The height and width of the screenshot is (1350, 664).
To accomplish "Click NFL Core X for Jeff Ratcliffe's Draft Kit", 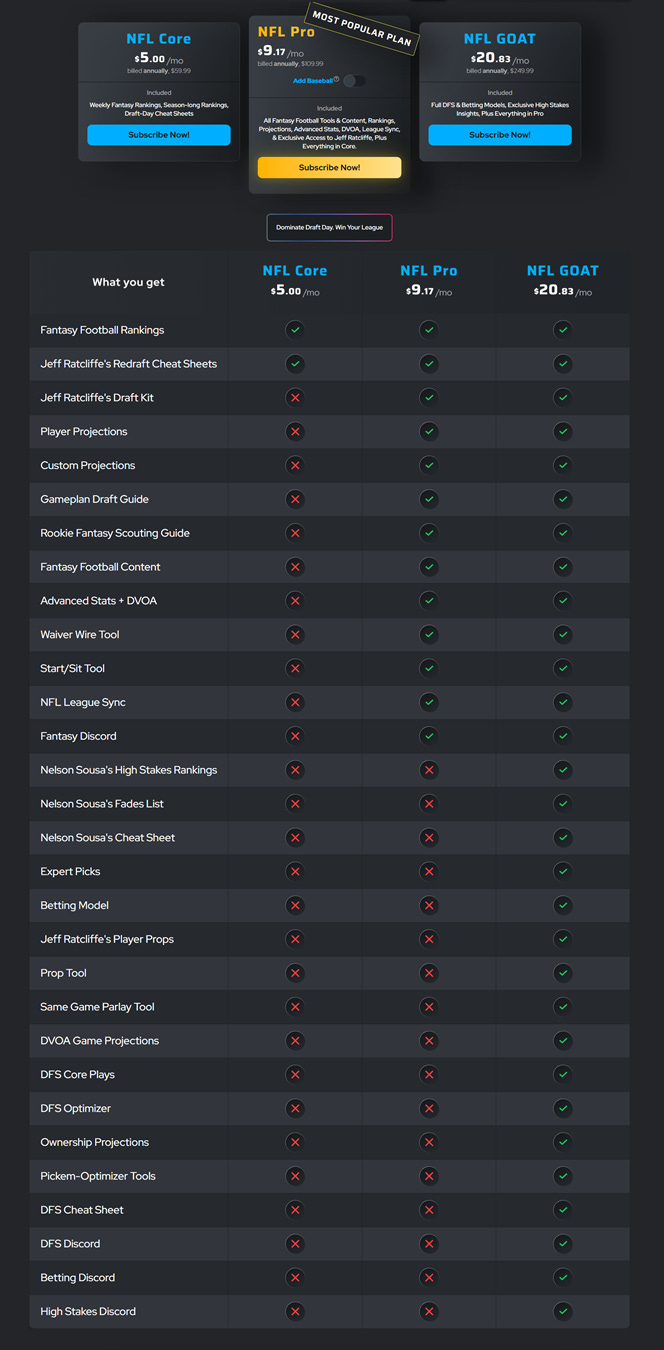I will click(295, 398).
